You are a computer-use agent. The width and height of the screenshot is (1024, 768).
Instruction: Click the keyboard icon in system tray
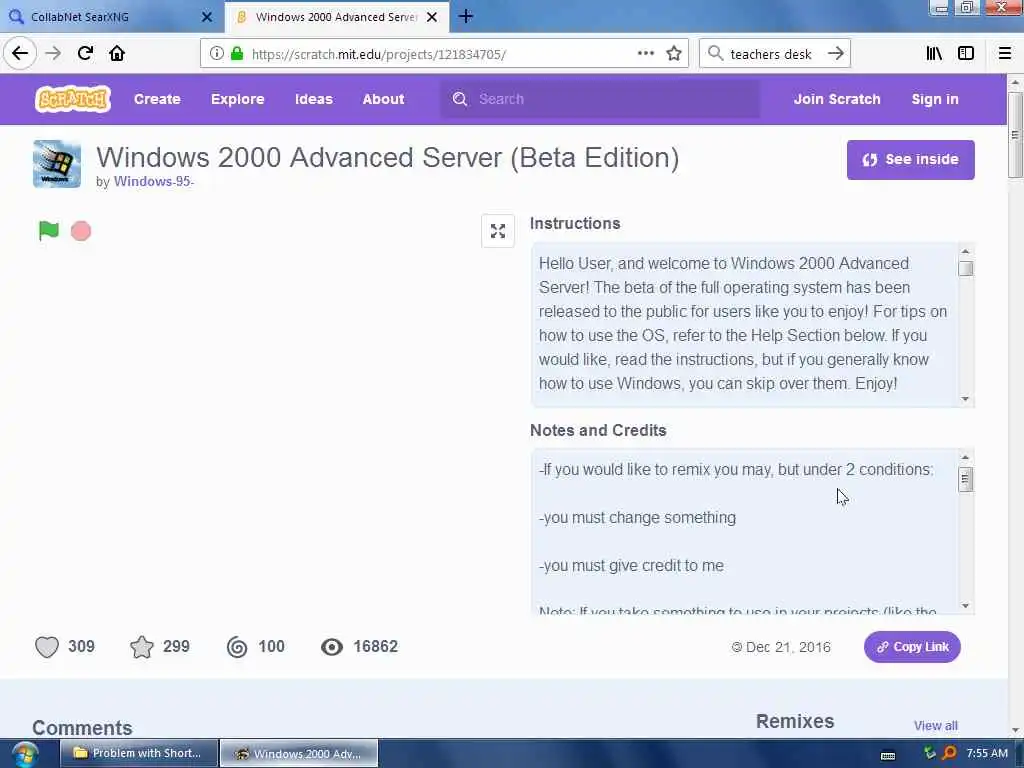pos(888,756)
